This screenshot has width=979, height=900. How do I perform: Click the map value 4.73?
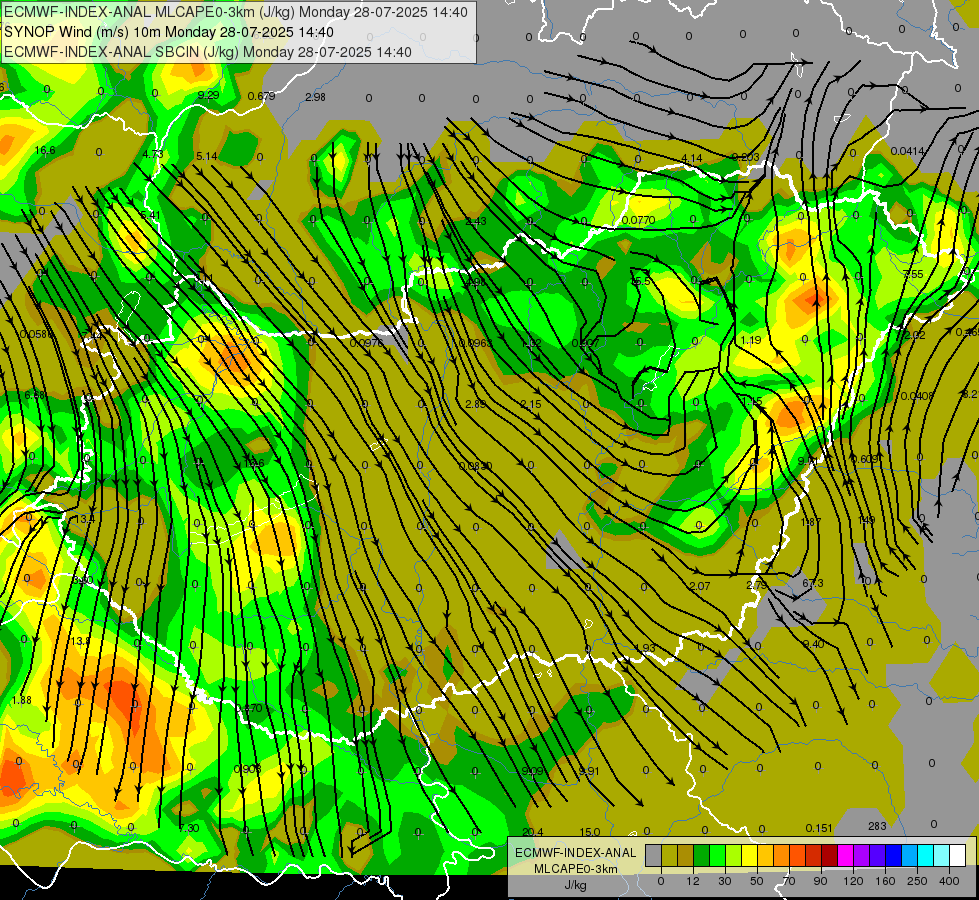tap(152, 154)
